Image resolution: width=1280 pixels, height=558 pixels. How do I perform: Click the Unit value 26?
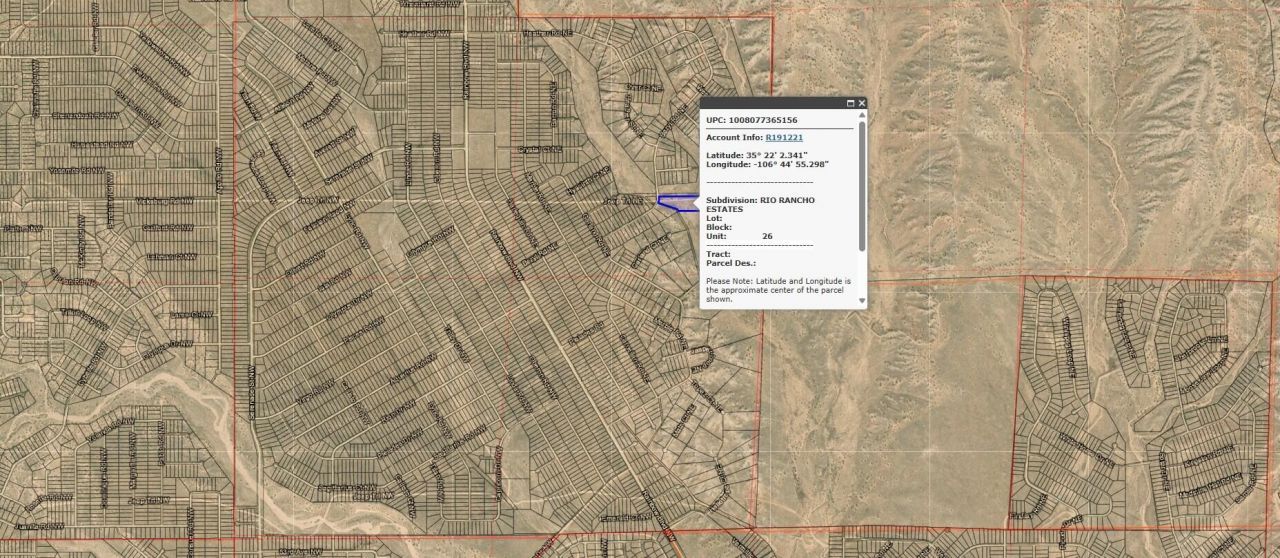tap(767, 236)
